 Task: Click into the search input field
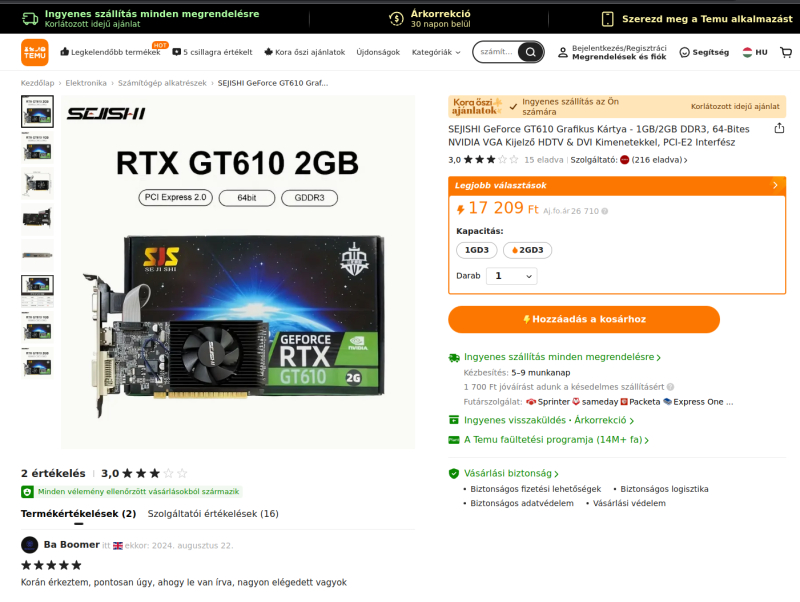click(496, 52)
